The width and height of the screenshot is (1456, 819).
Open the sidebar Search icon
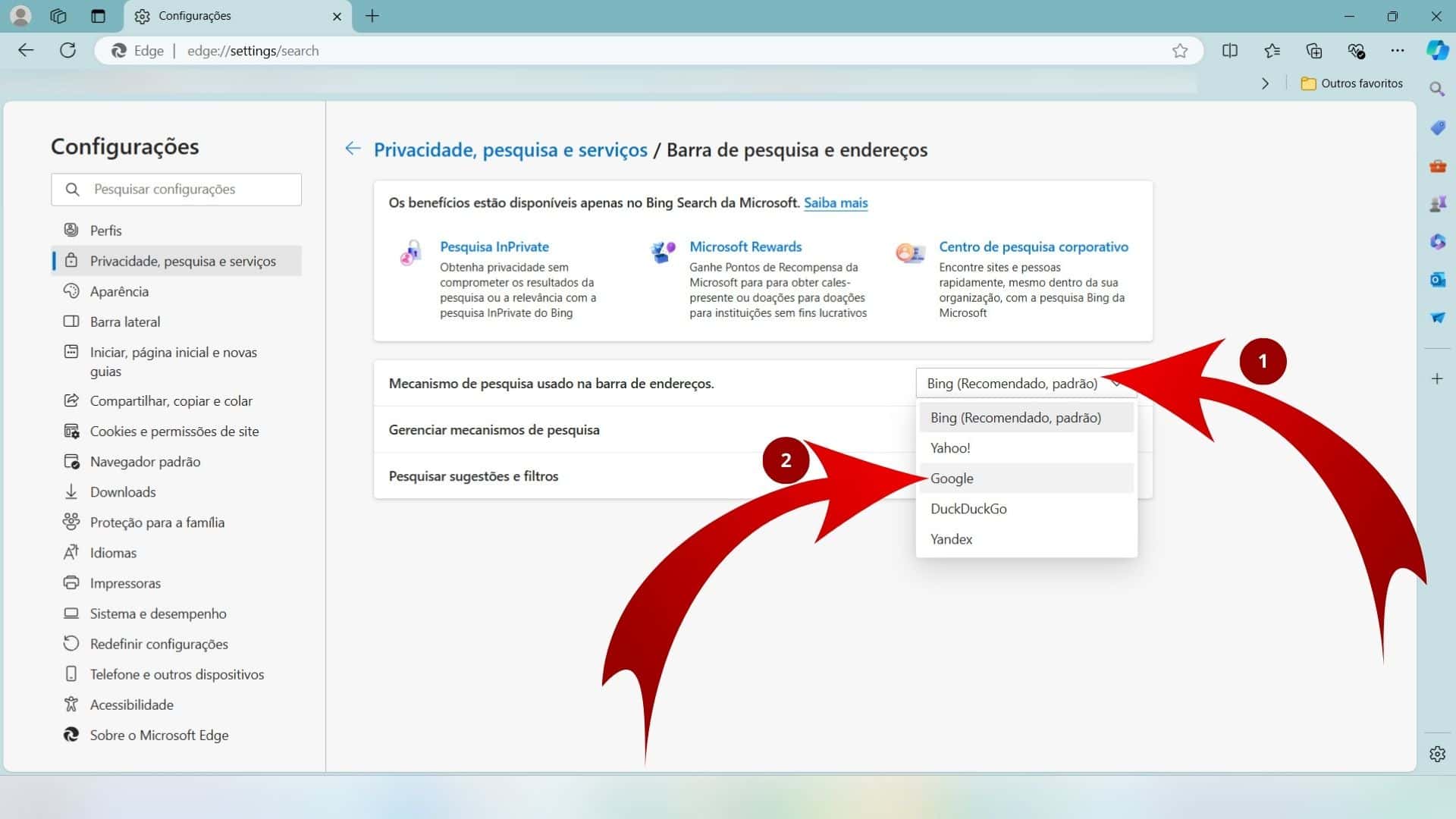click(1437, 89)
